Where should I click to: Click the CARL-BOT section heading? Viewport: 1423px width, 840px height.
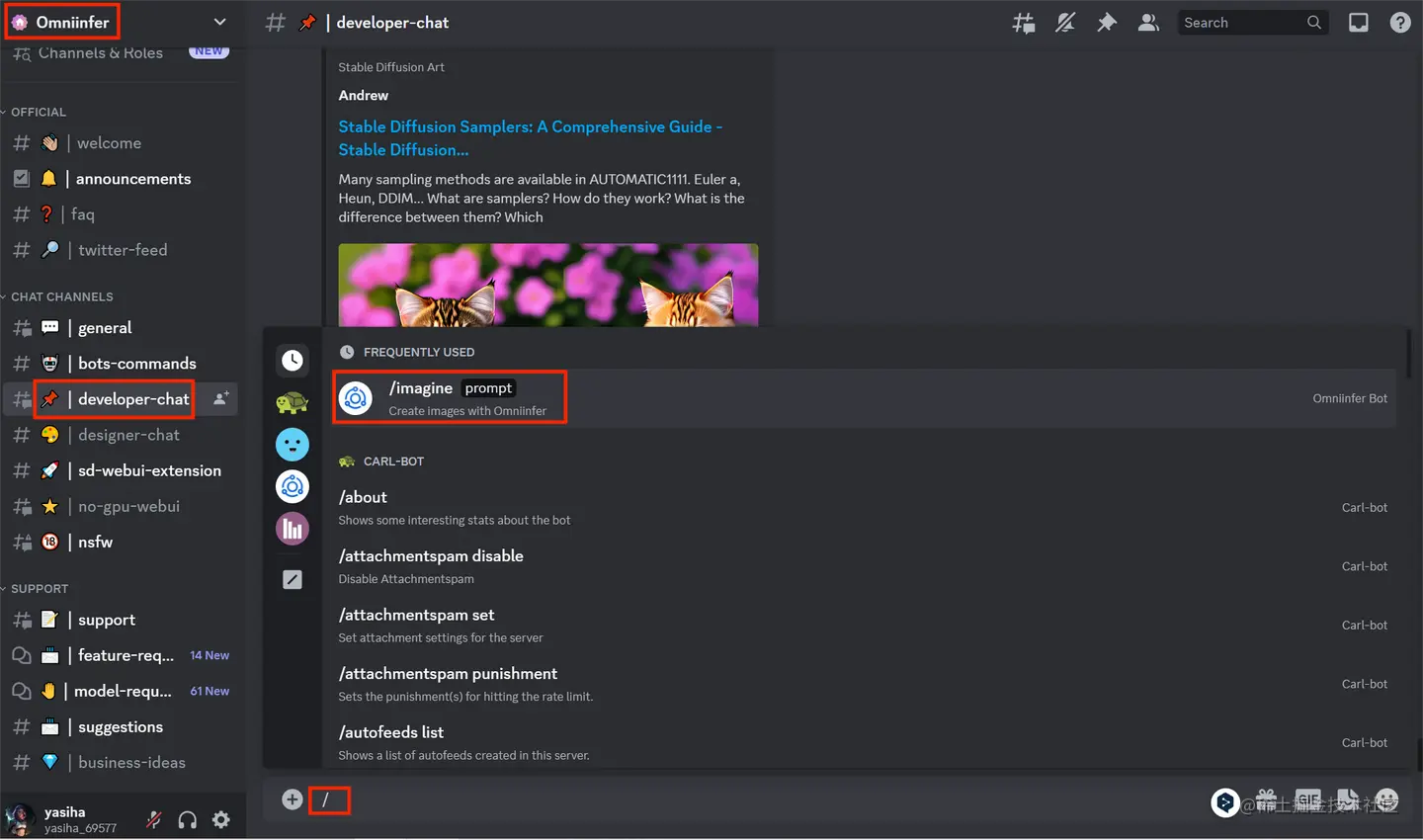(393, 462)
